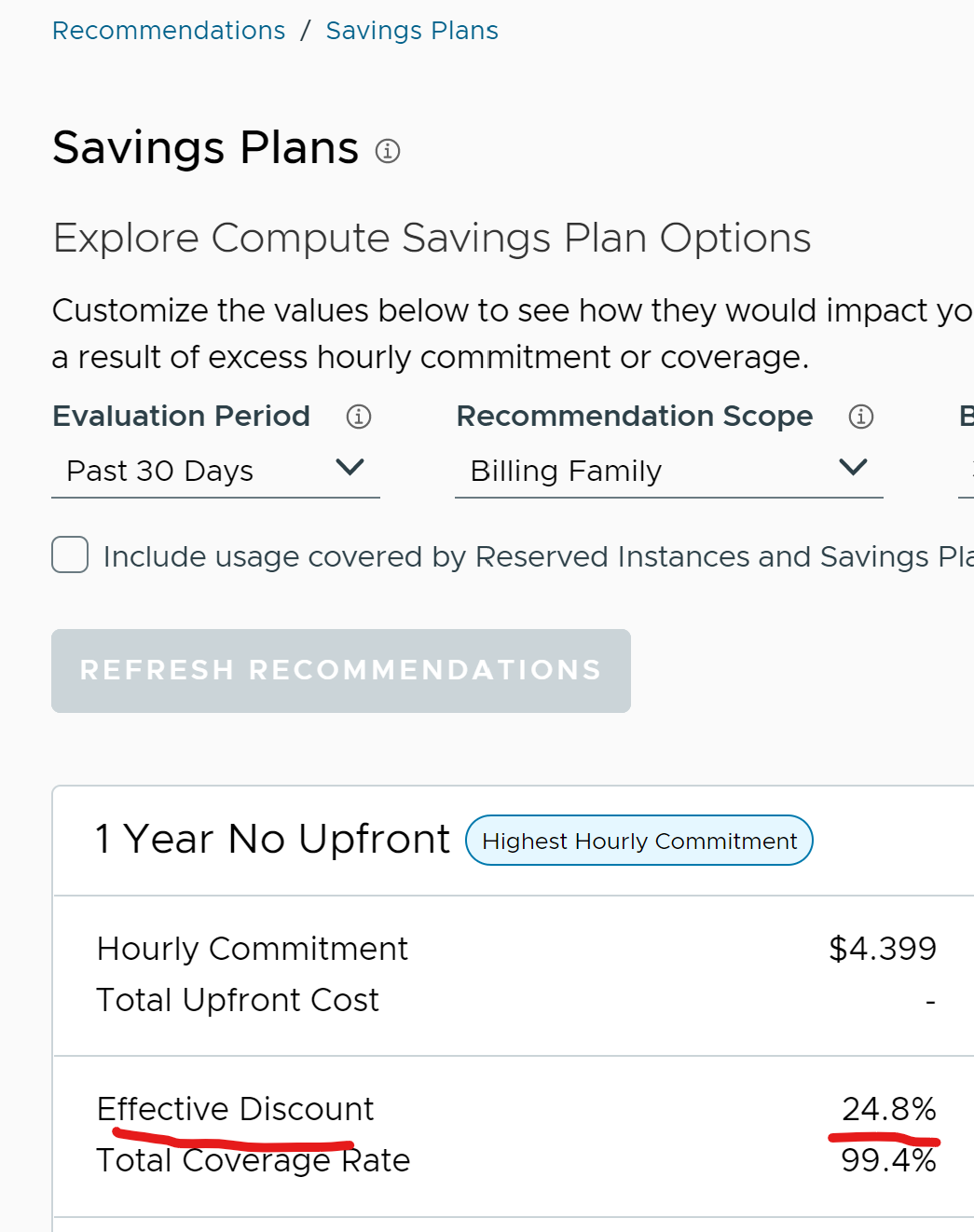Click the info icon beside Savings Plans heading
This screenshot has width=974, height=1232.
tap(388, 151)
